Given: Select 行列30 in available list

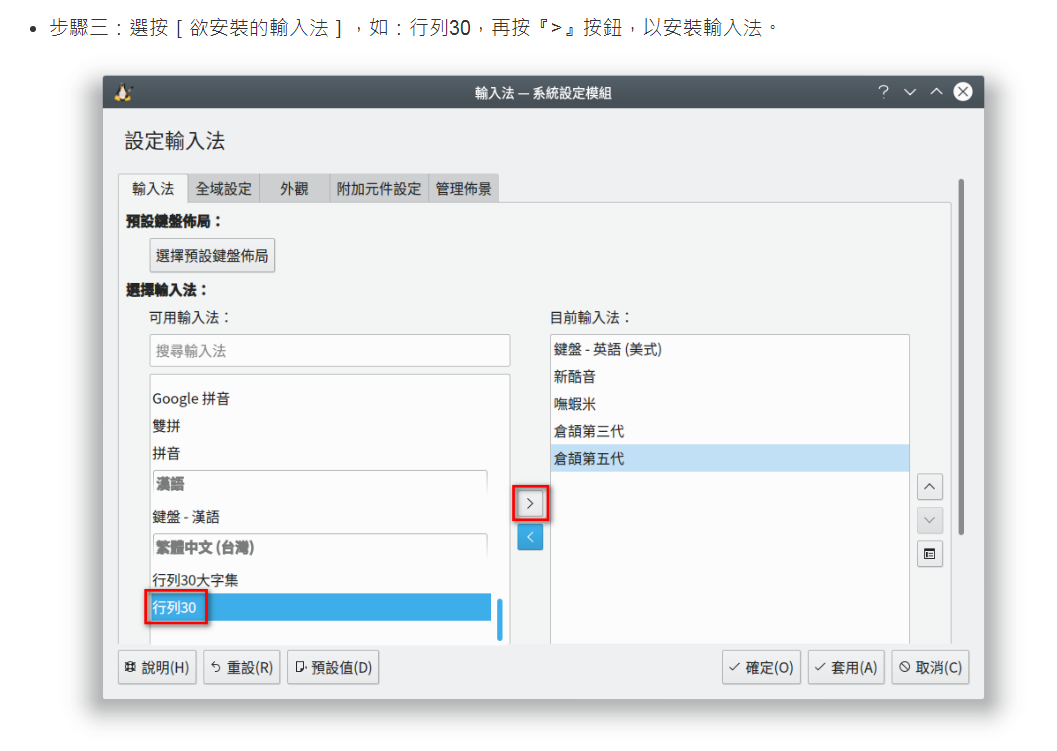Looking at the screenshot, I should pyautogui.click(x=322, y=607).
